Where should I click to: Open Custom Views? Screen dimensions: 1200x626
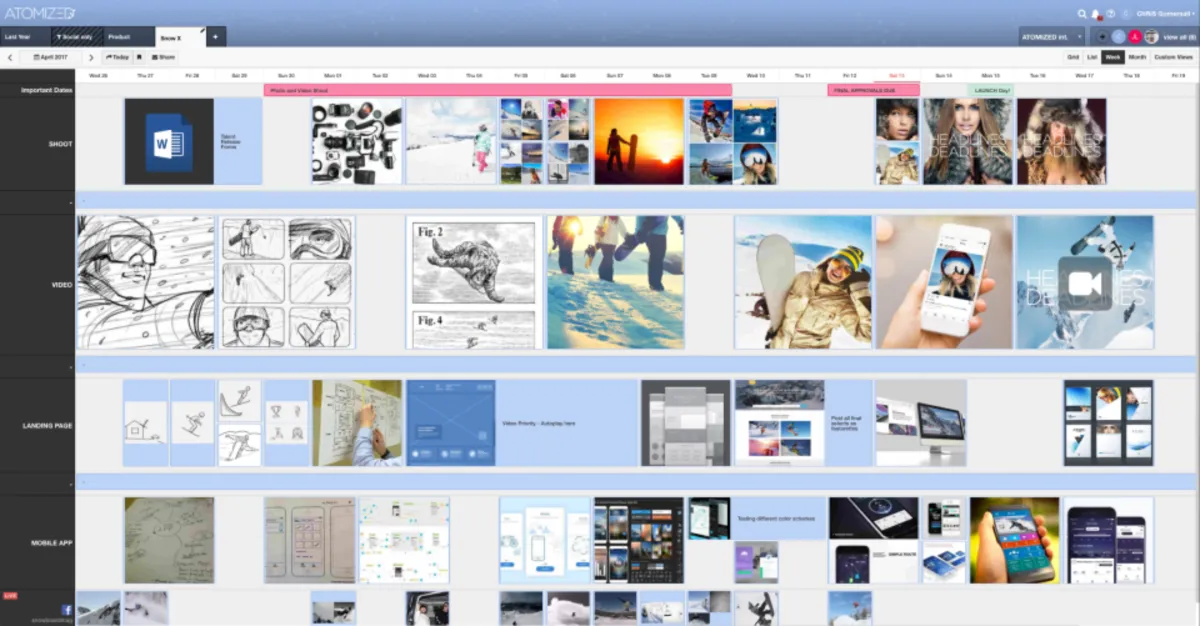coord(1173,57)
